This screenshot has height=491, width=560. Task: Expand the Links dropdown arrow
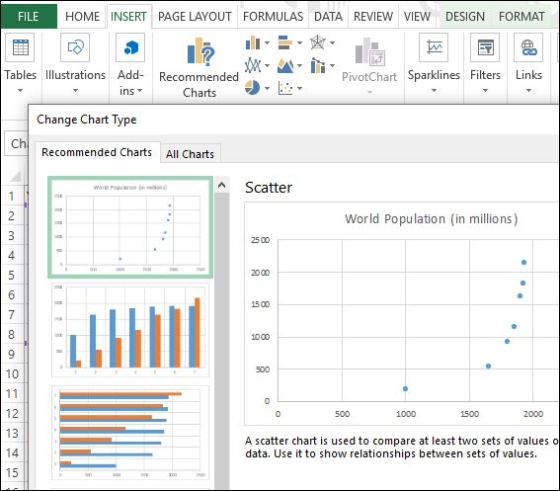click(529, 90)
